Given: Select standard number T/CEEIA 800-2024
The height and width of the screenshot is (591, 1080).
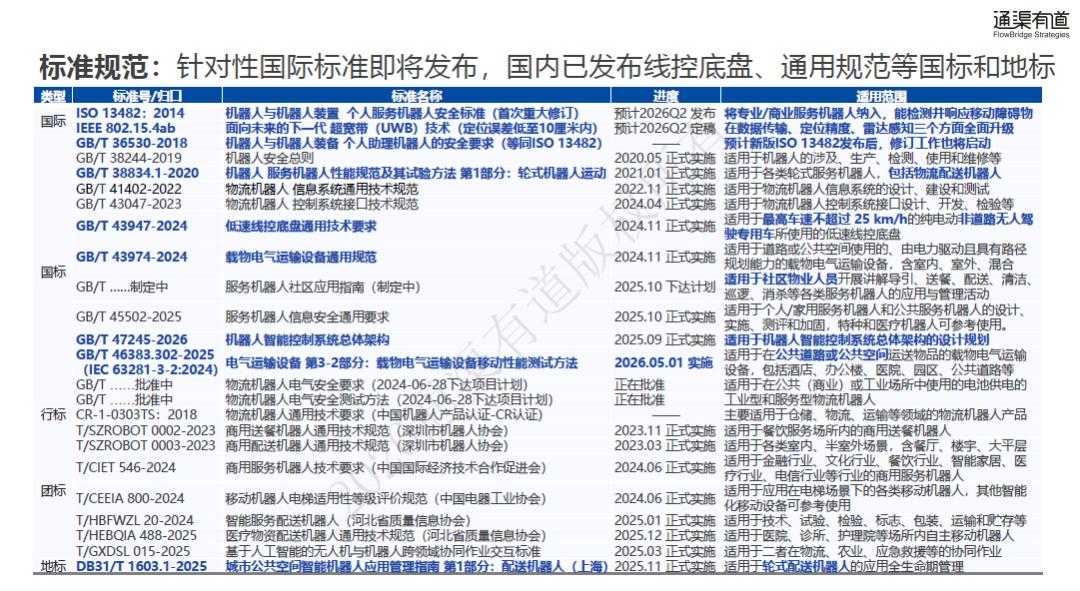Looking at the screenshot, I should (x=130, y=498).
